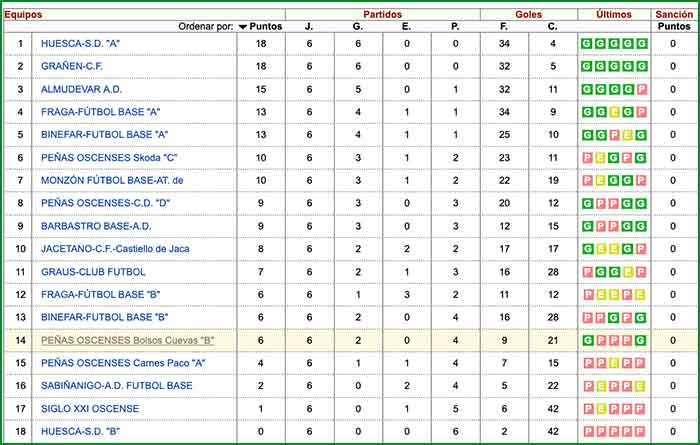The width and height of the screenshot is (700, 445).
Task: Click the Goles column group header
Action: click(x=528, y=15)
